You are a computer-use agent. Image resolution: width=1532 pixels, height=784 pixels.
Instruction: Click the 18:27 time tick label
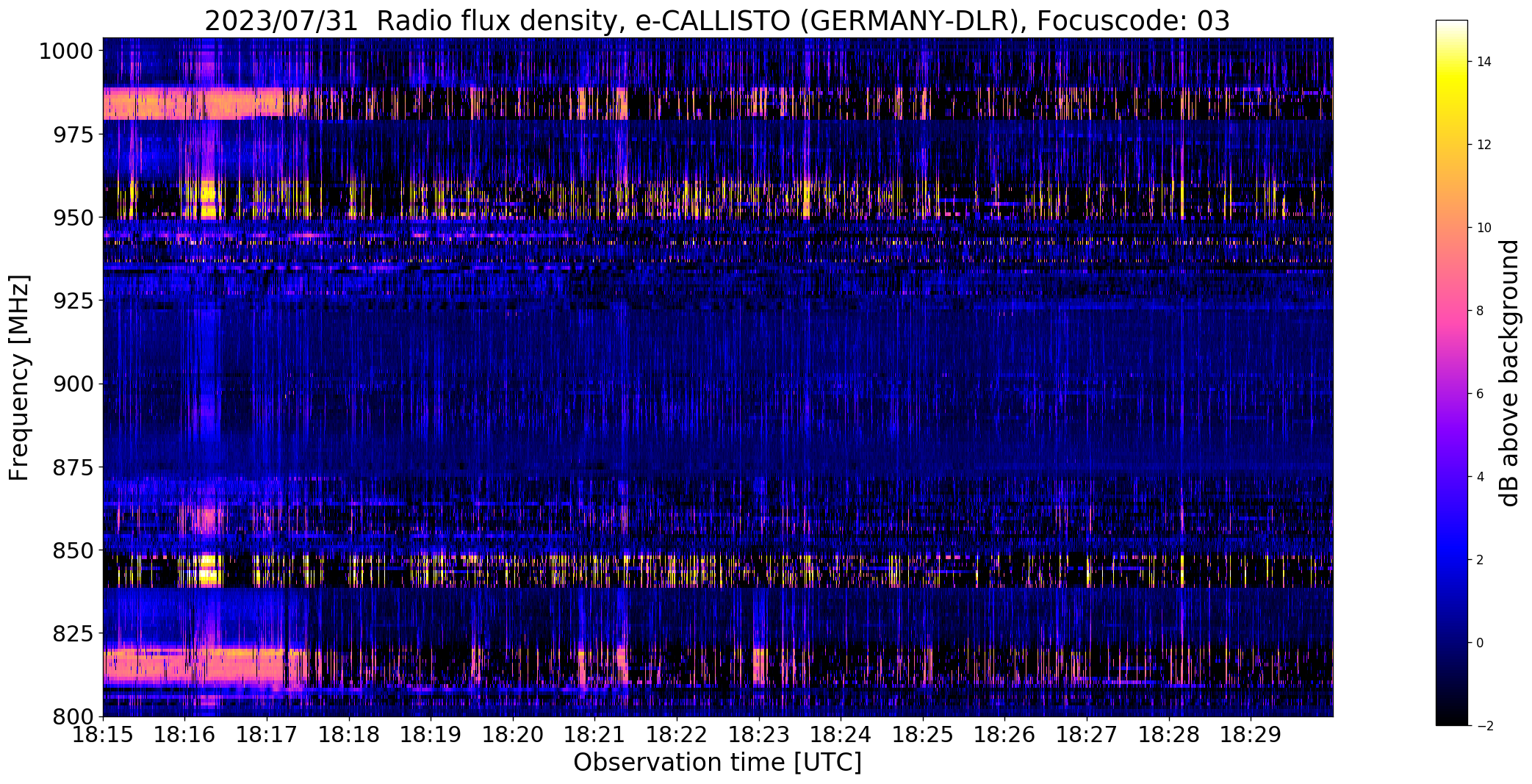(1087, 735)
